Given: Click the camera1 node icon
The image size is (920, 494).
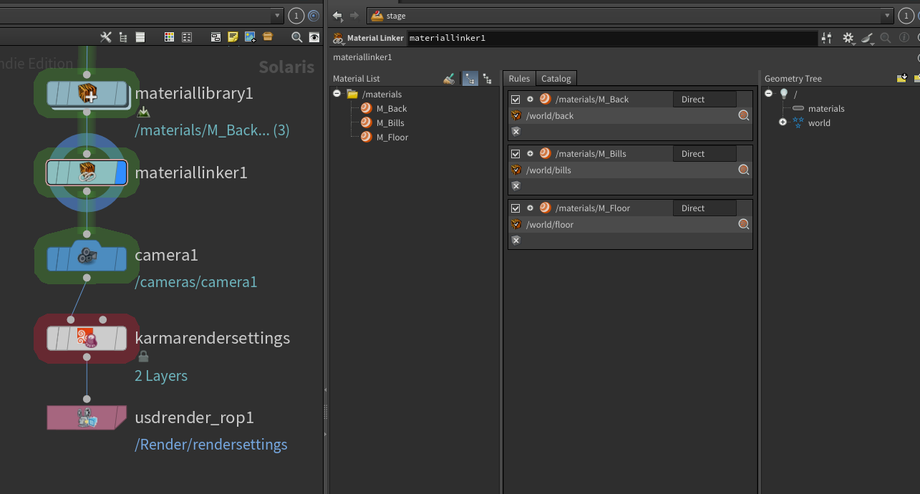Looking at the screenshot, I should point(87,255).
